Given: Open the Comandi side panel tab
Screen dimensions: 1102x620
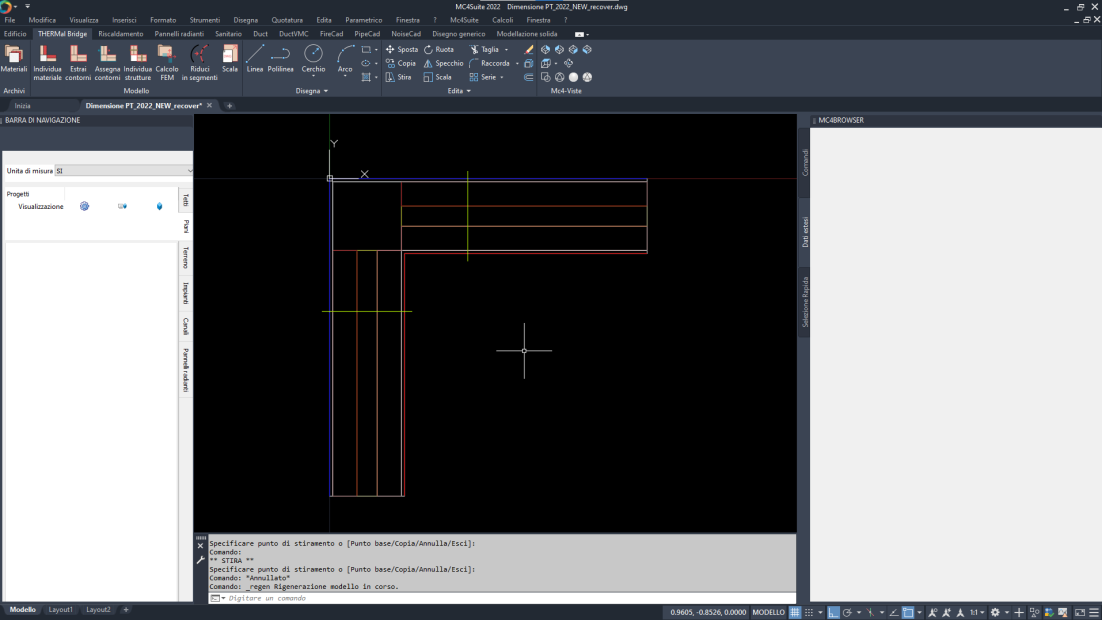Looking at the screenshot, I should pyautogui.click(x=805, y=162).
